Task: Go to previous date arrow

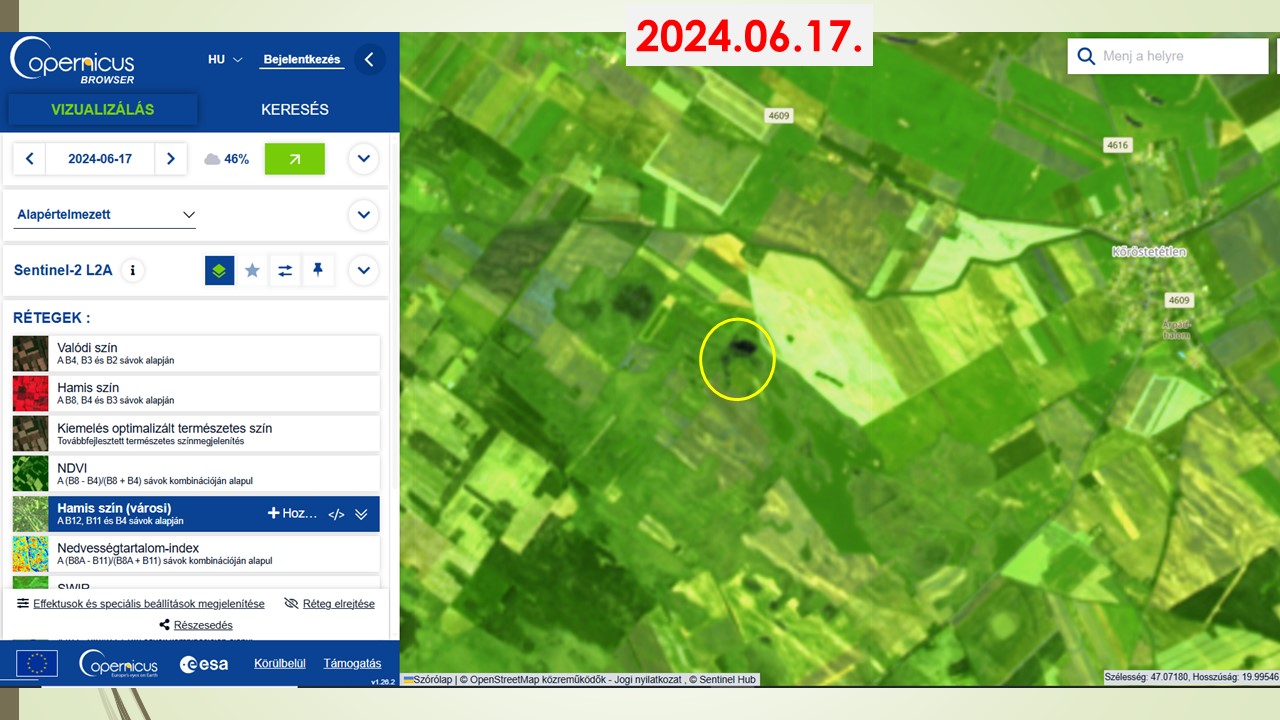Action: tap(30, 159)
